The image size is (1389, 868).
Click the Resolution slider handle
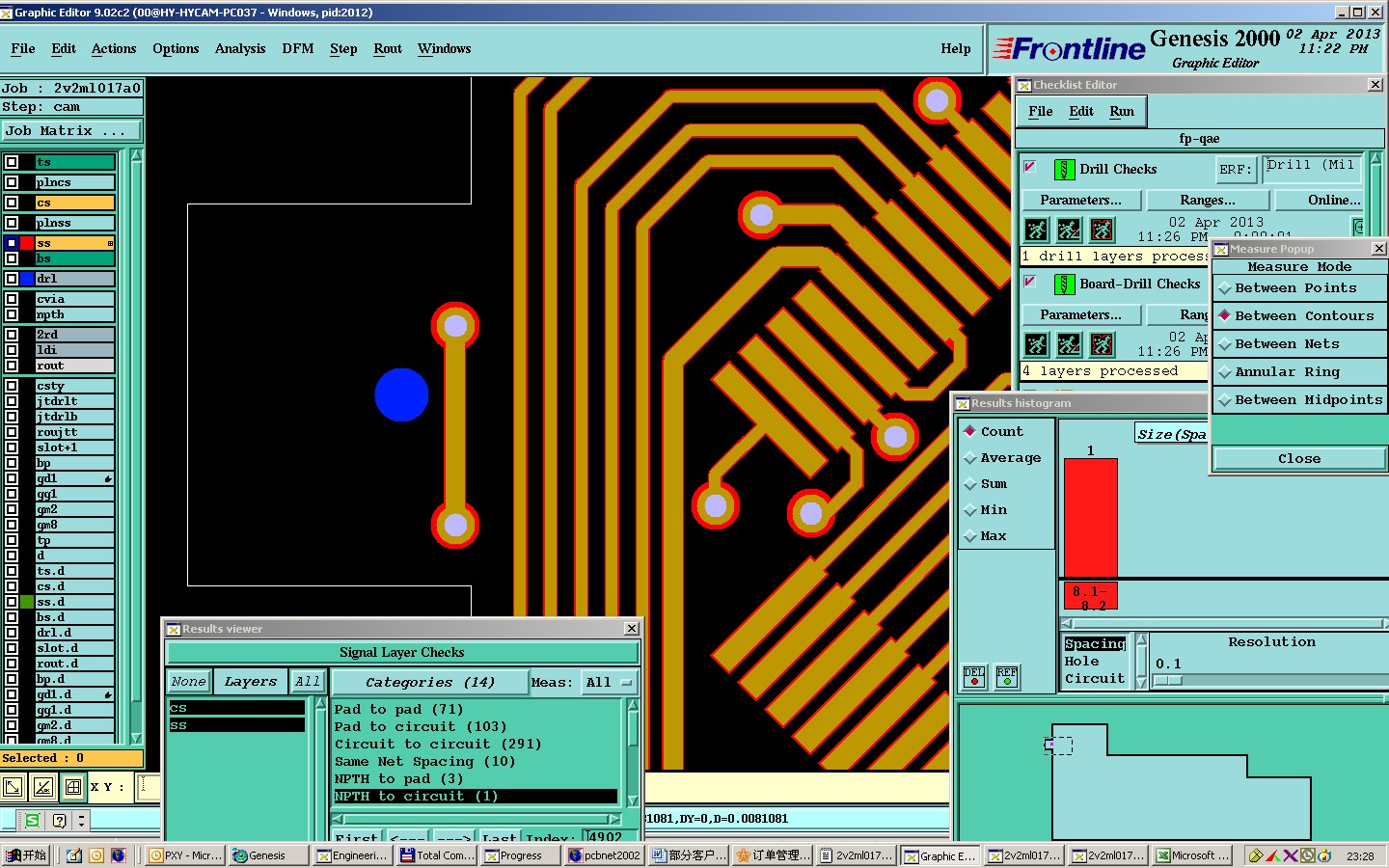(x=1167, y=680)
